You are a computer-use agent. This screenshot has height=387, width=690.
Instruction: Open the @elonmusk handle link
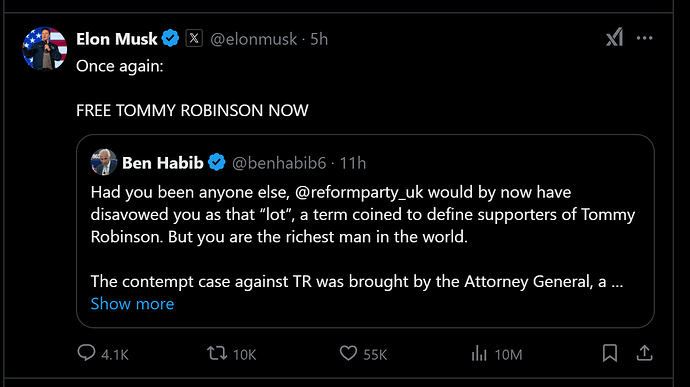click(x=253, y=40)
